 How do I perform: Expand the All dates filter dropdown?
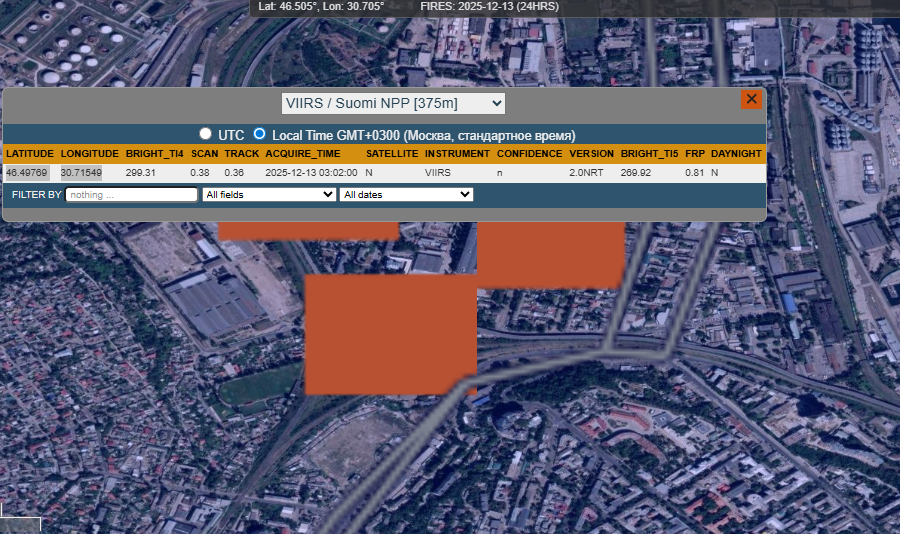(406, 195)
